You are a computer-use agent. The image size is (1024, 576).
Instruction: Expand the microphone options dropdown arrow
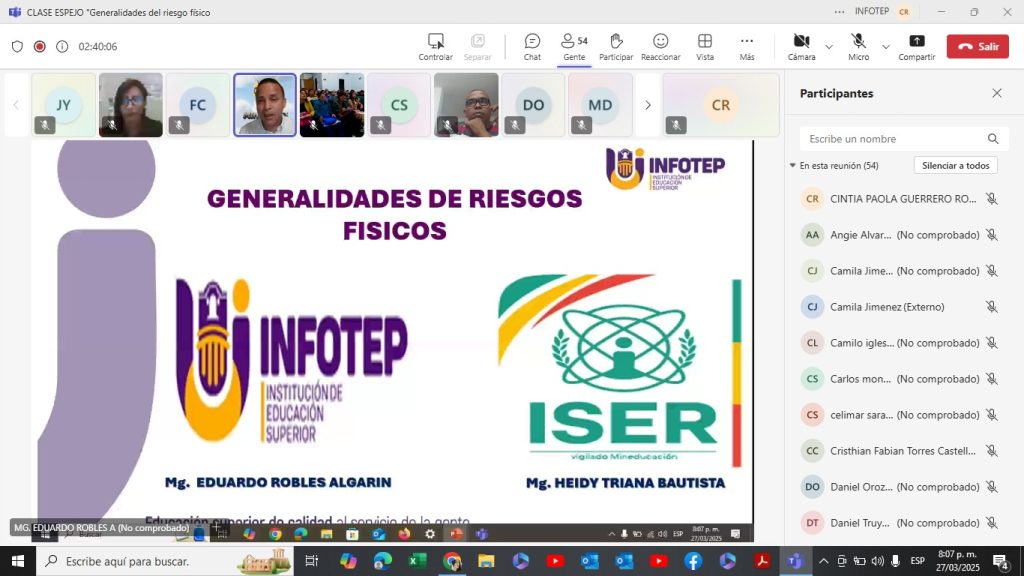886,47
